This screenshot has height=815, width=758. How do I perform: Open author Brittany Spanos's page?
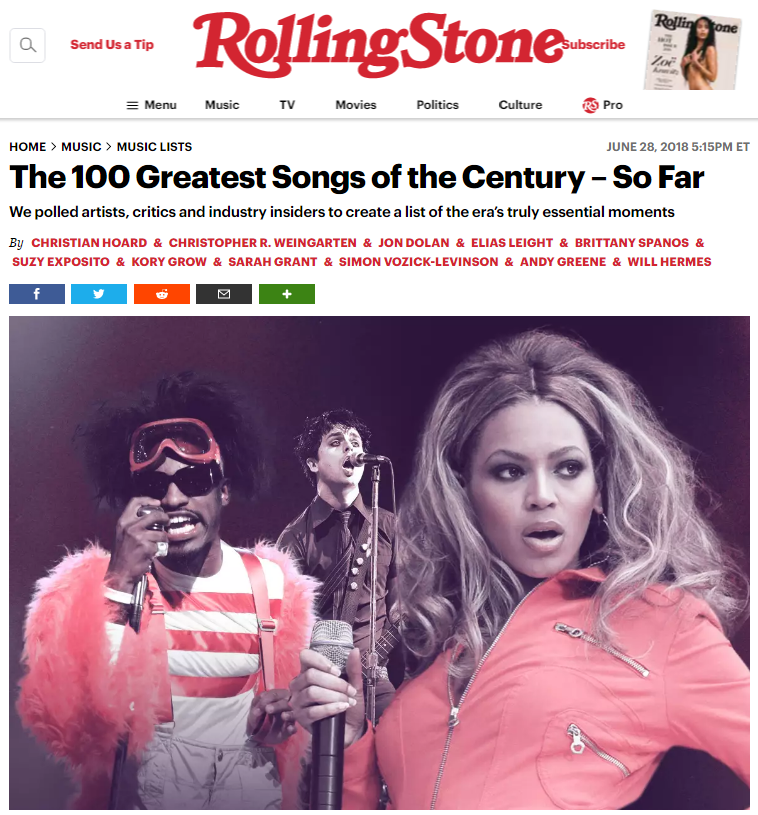pyautogui.click(x=632, y=243)
